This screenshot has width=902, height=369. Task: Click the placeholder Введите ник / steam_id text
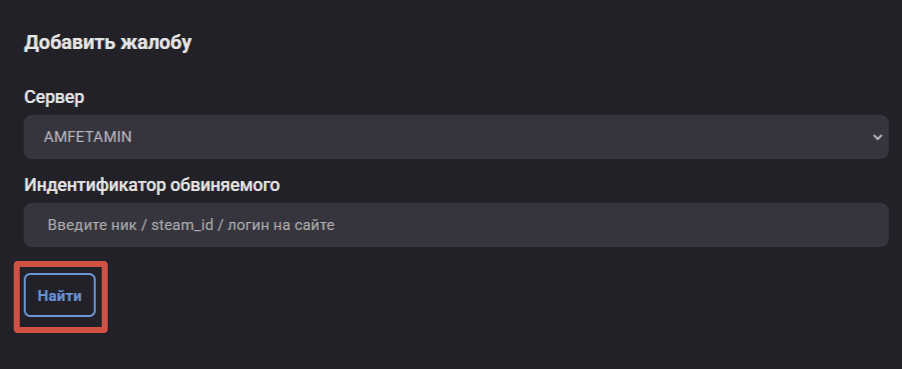[x=130, y=225]
